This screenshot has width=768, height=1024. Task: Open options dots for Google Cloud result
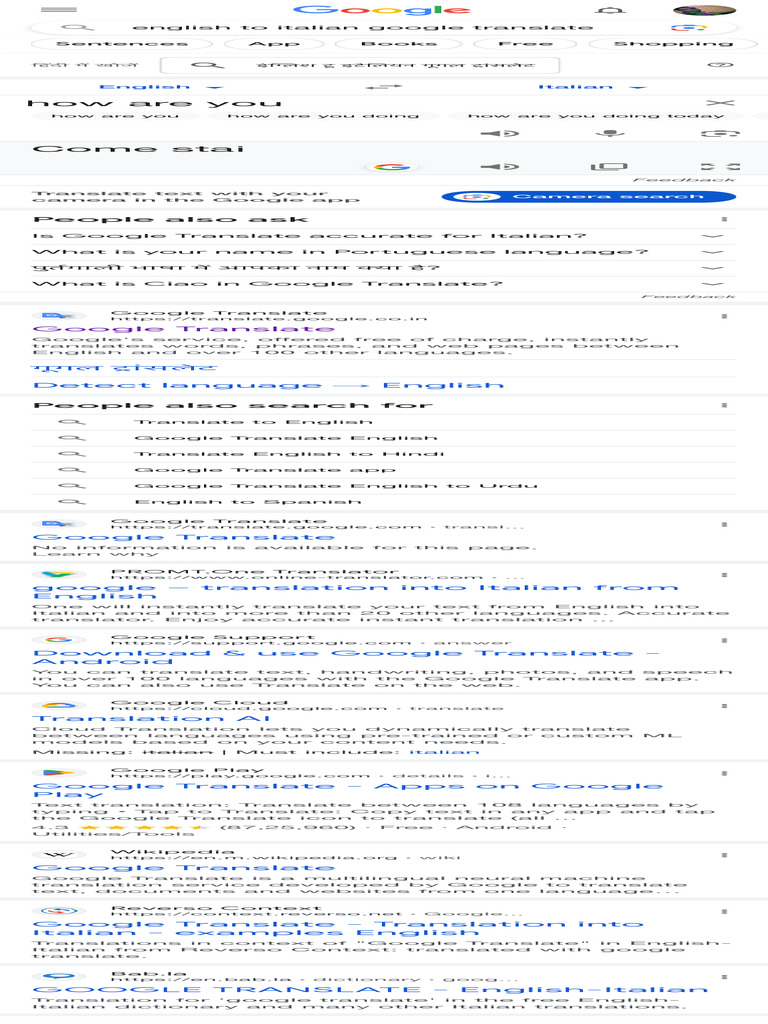(724, 706)
